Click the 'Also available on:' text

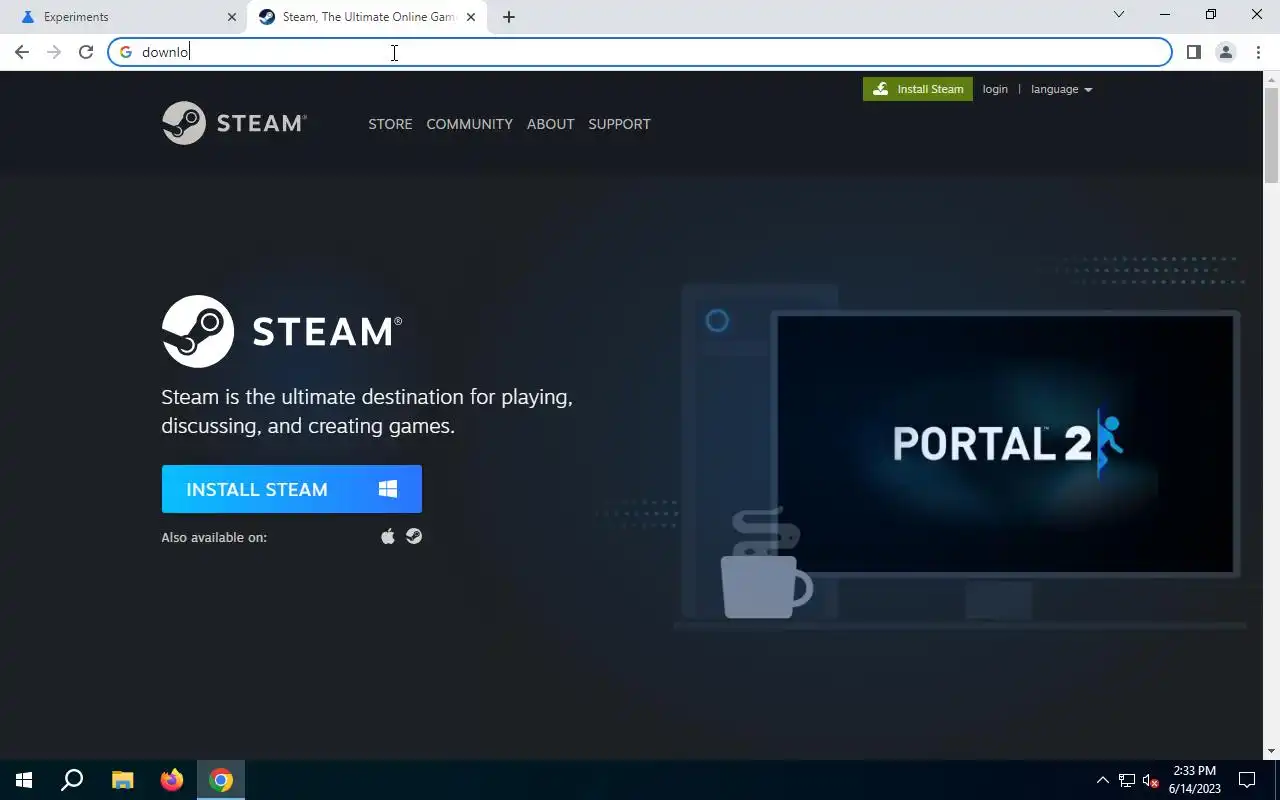point(214,537)
